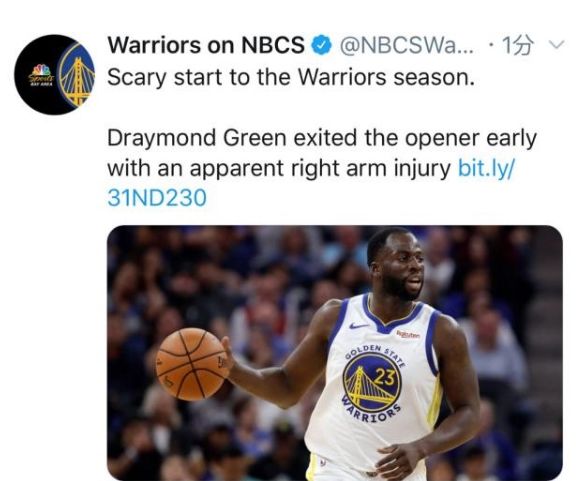Open the Warriors on NBCS display name
The height and width of the screenshot is (481, 576).
206,45
